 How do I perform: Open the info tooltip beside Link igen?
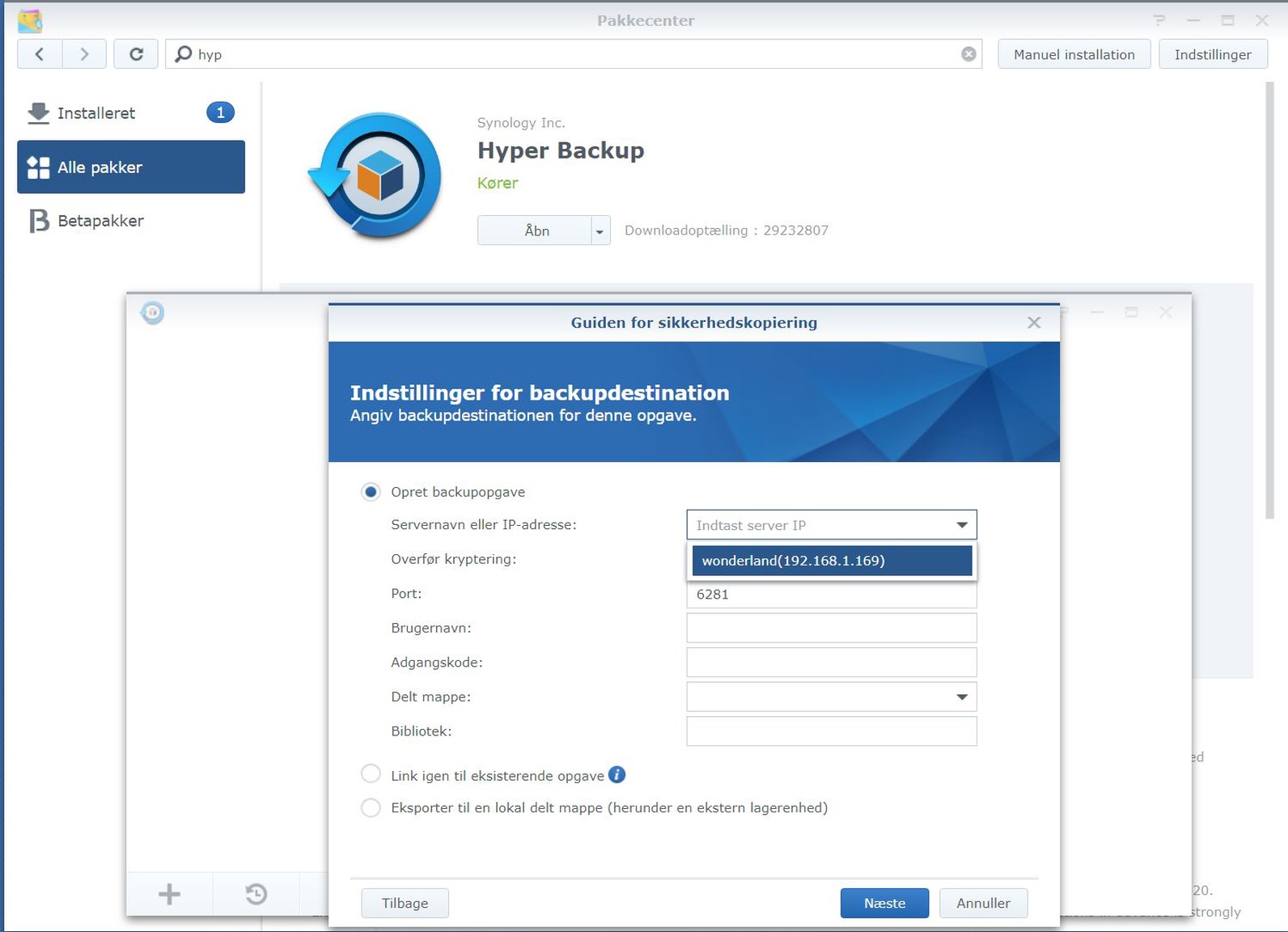click(x=616, y=775)
